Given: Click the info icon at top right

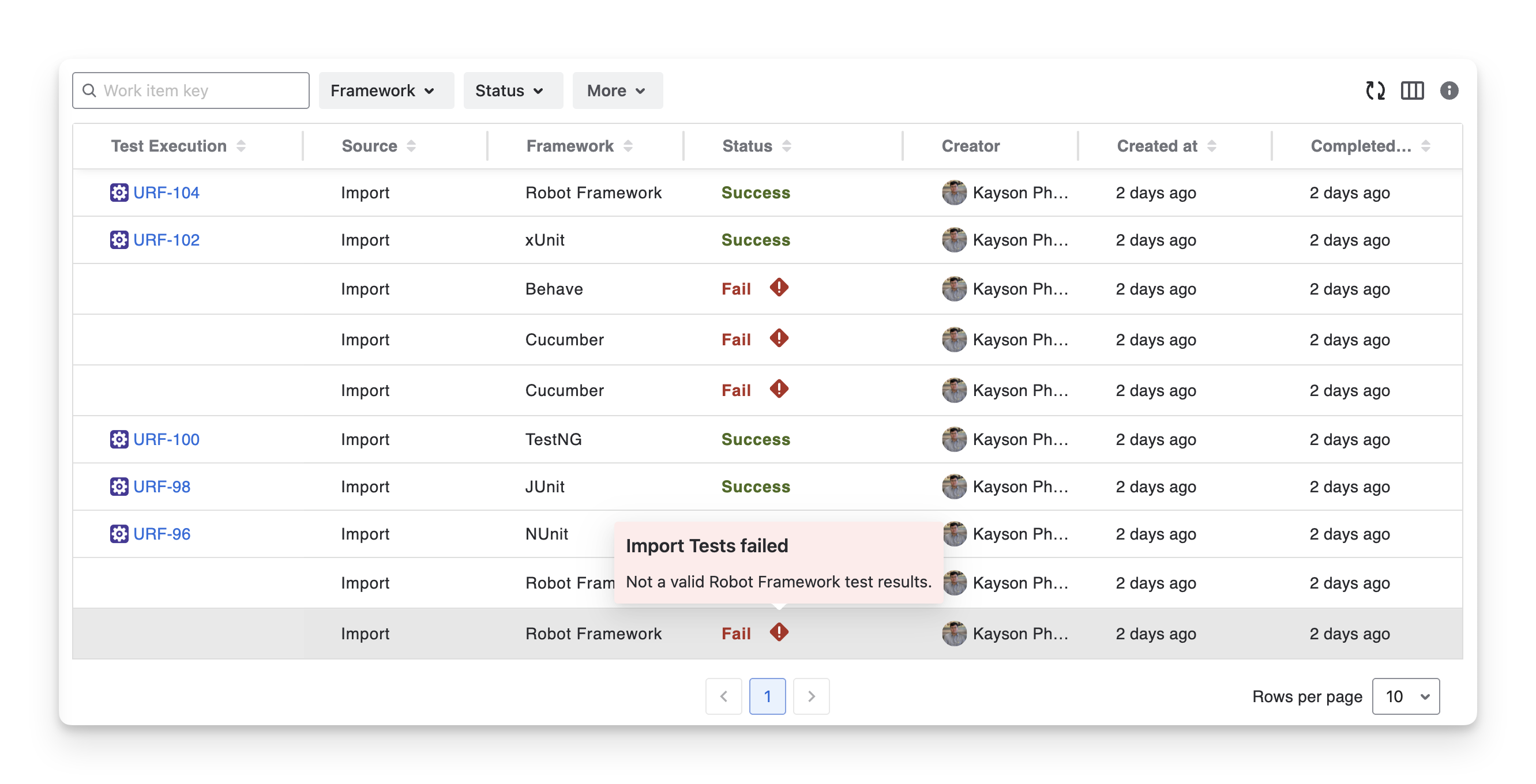Looking at the screenshot, I should coord(1449,91).
